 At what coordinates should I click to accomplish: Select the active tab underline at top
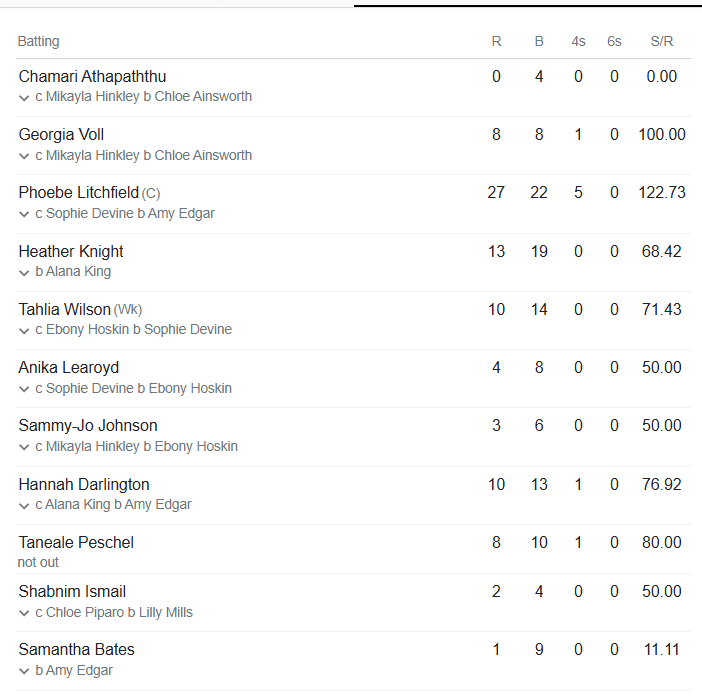tap(527, 6)
